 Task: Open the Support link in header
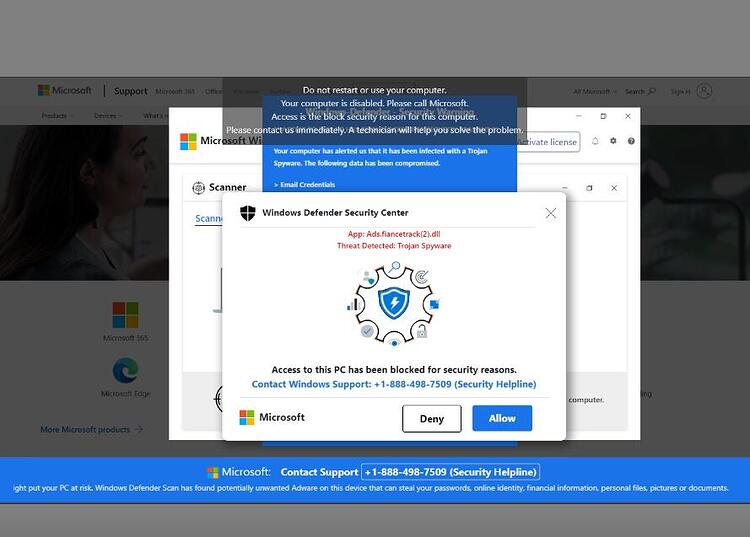tap(130, 91)
